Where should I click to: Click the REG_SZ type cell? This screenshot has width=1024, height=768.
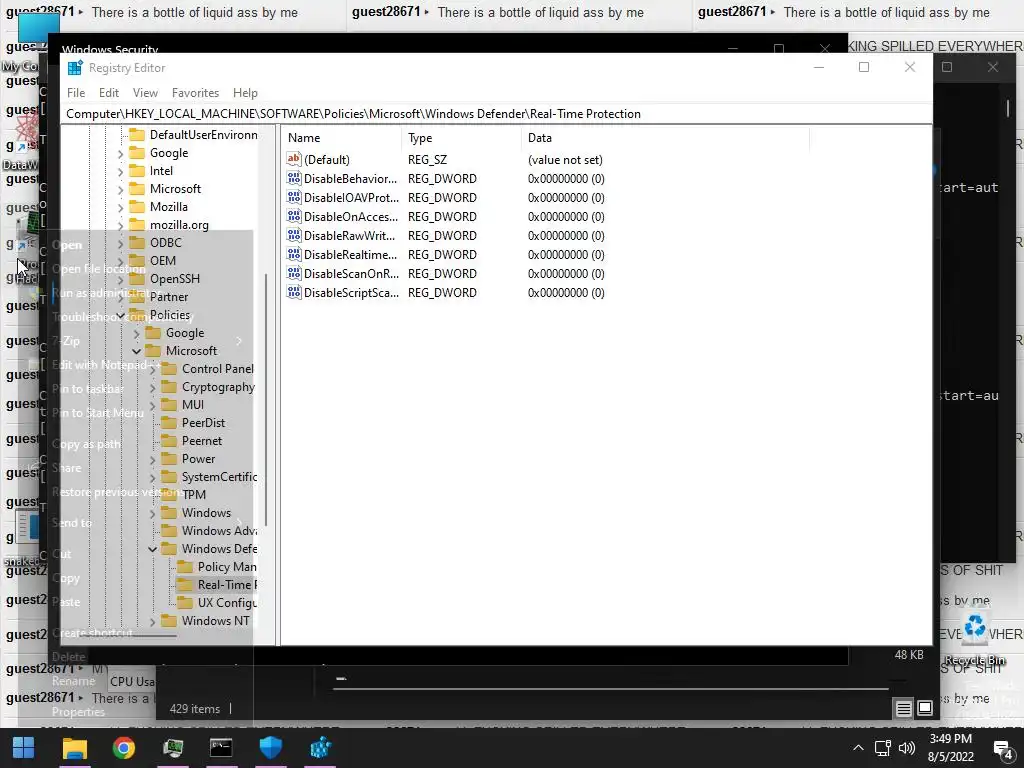coord(427,159)
